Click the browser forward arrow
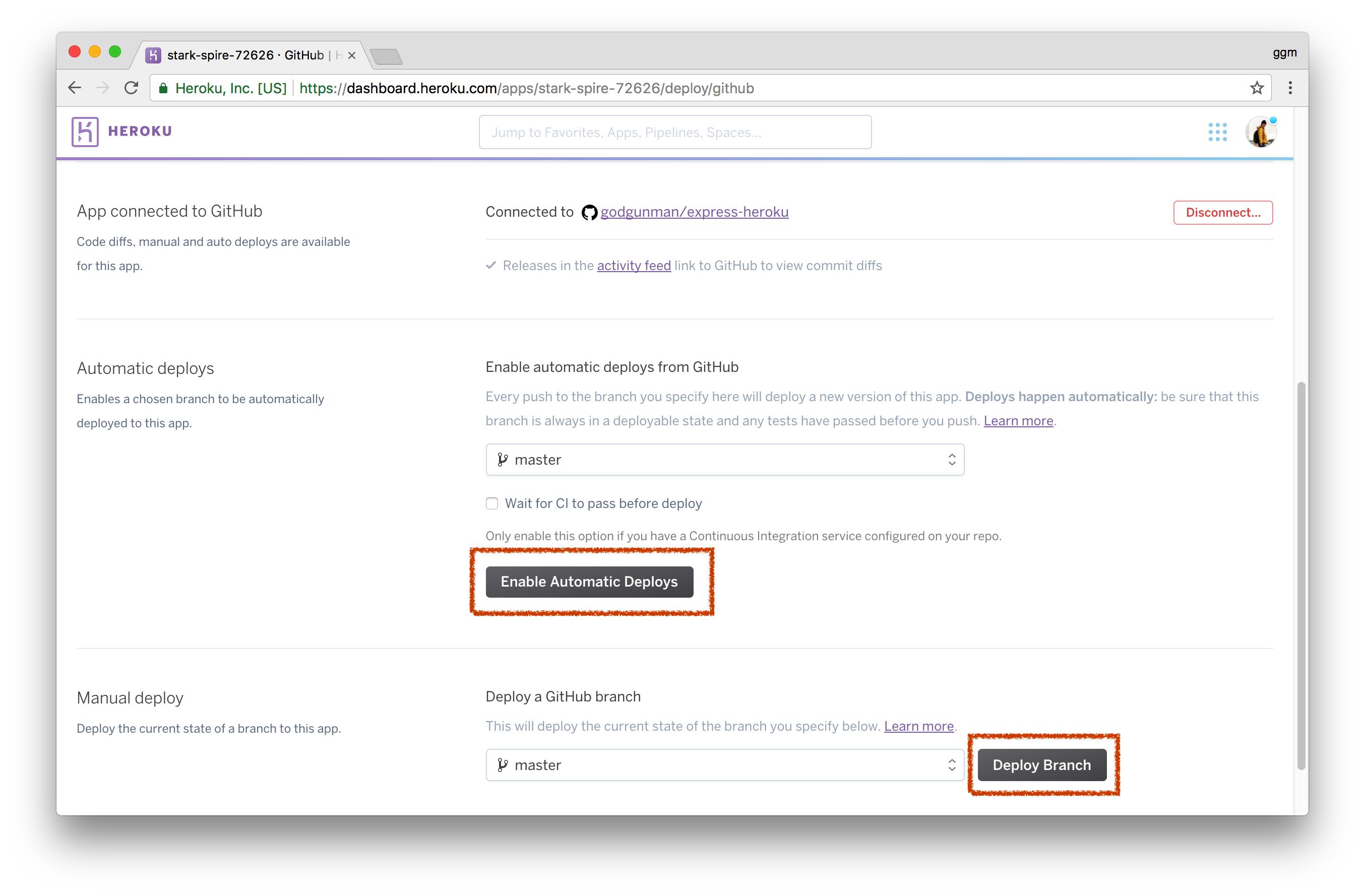Screen dimensions: 1365x896 [x=103, y=88]
